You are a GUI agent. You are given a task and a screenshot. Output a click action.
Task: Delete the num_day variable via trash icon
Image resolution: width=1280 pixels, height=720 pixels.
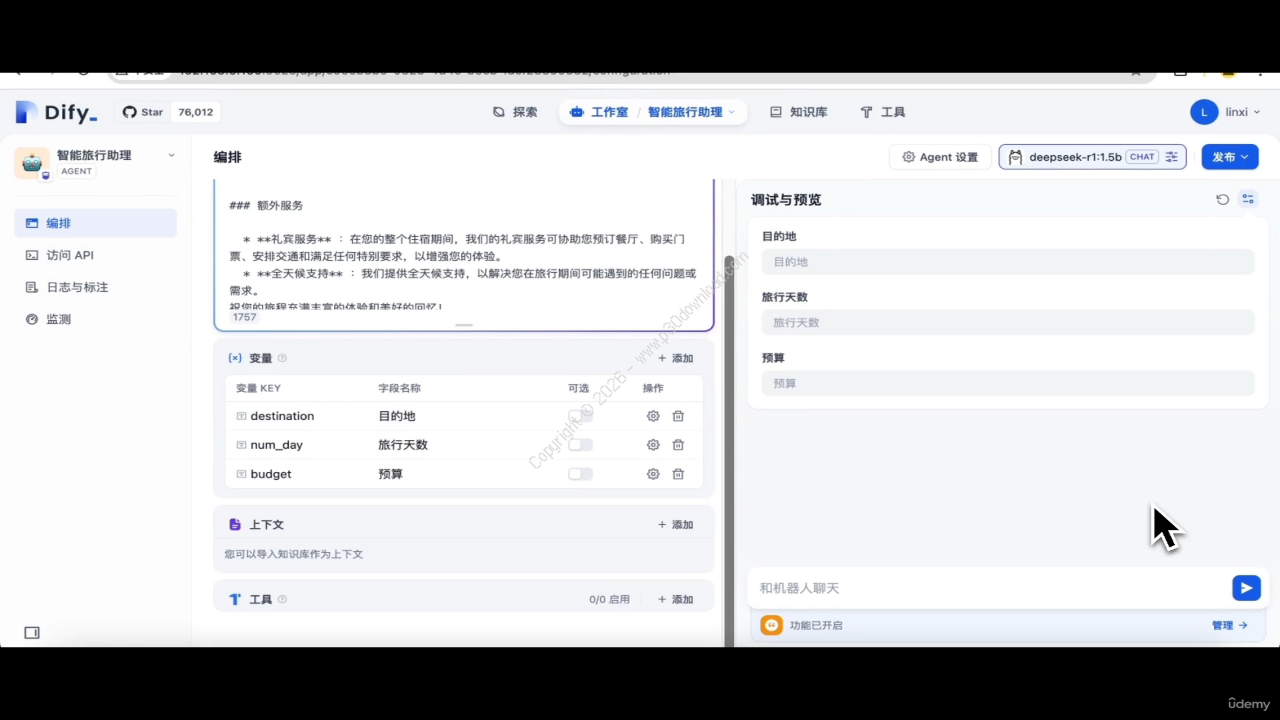[x=678, y=445]
